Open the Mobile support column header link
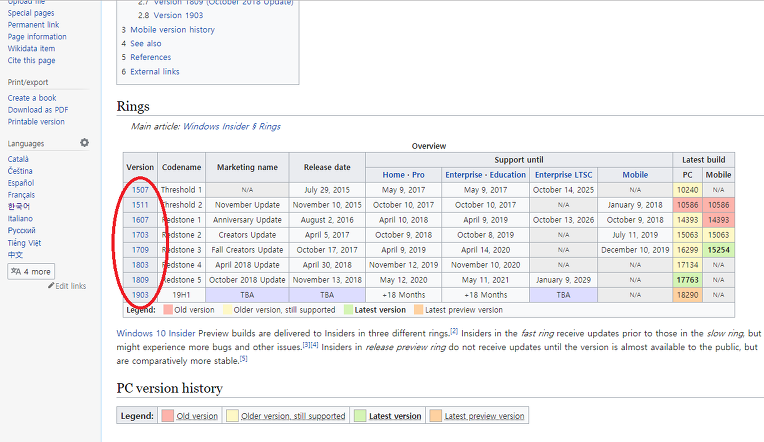The image size is (764, 442). (635, 175)
